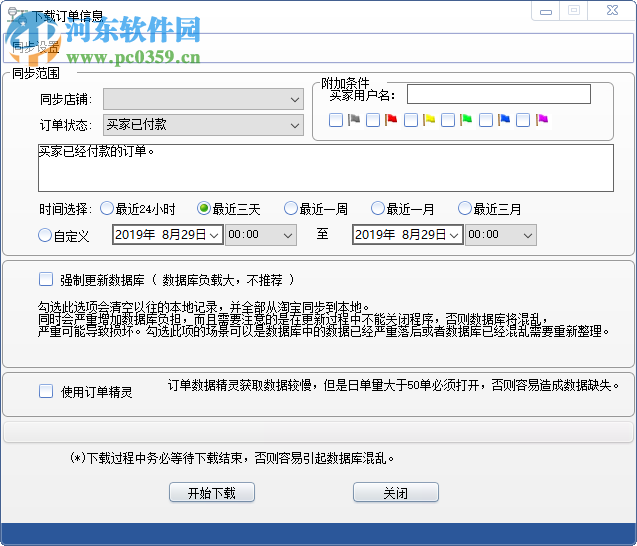Maximize the 下载订单信息 window
This screenshot has width=637, height=546.
coord(574,10)
